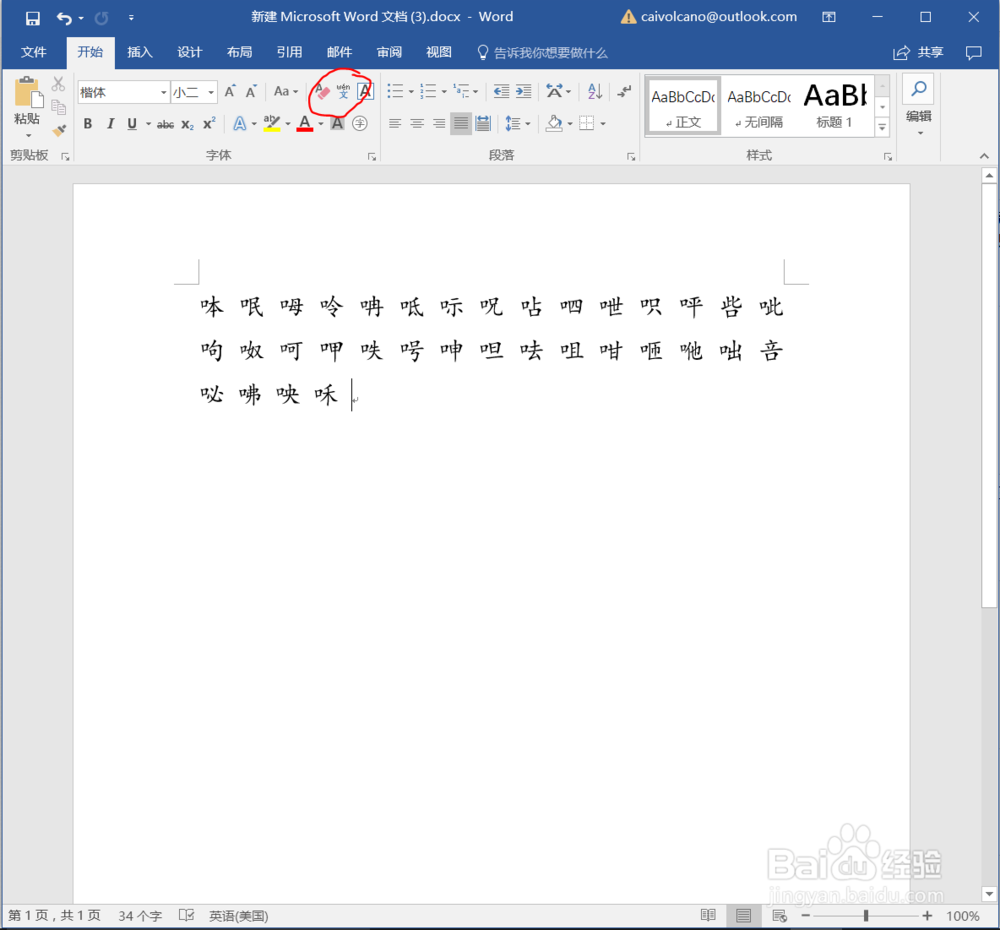Toggle justified alignment
The height and width of the screenshot is (930, 1000).
(x=460, y=124)
